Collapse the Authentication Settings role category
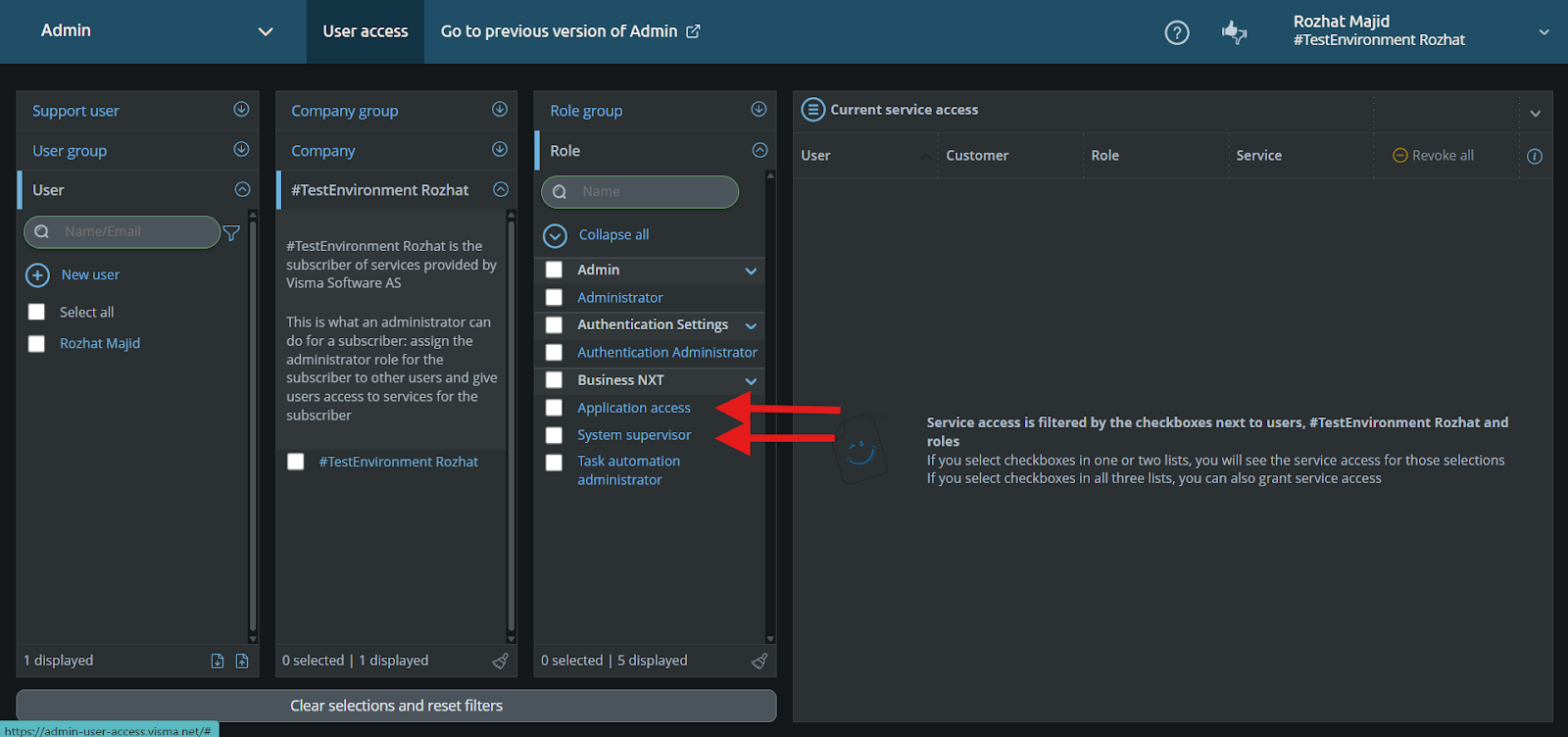 point(751,326)
